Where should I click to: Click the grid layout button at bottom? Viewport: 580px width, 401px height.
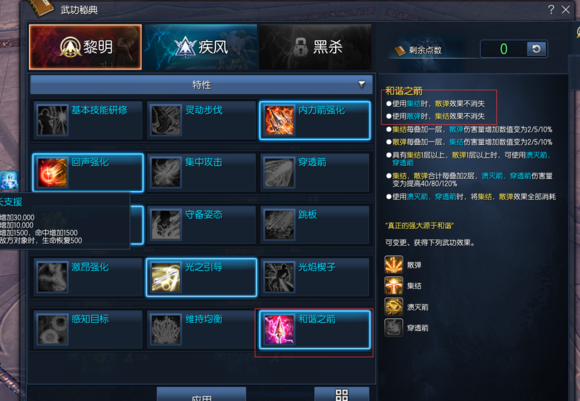click(x=342, y=394)
